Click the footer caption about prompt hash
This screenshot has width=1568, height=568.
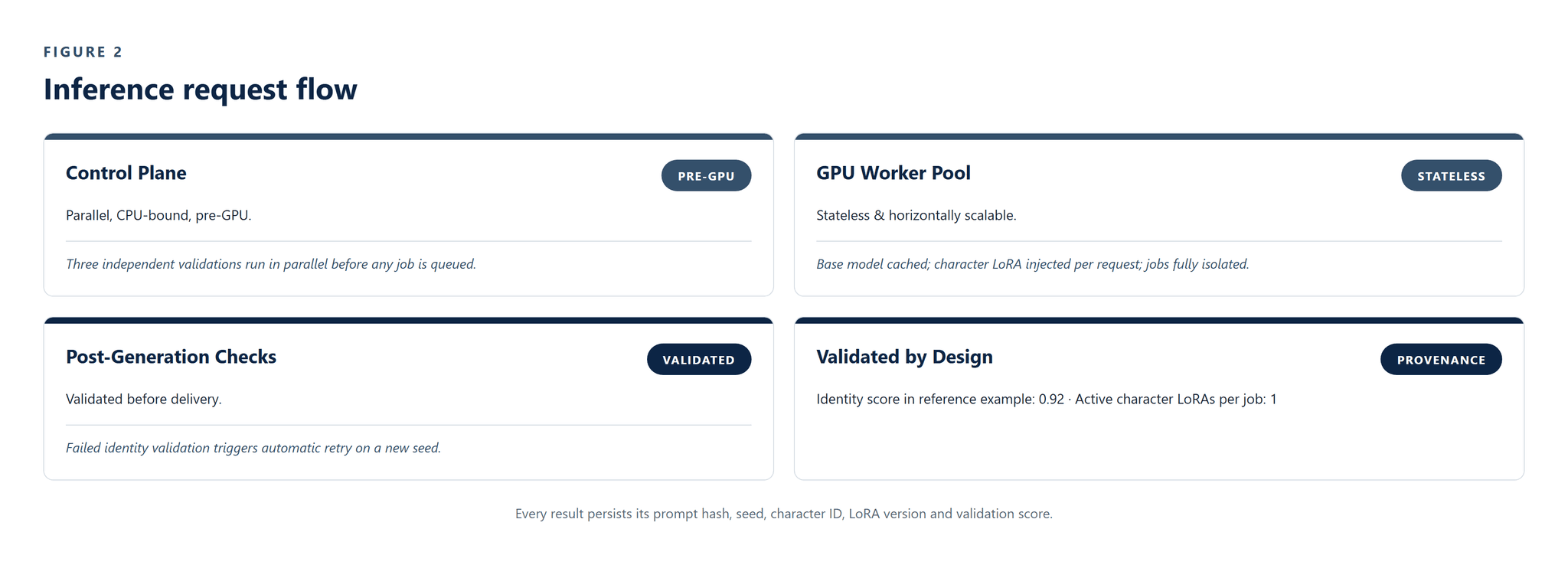[x=784, y=514]
